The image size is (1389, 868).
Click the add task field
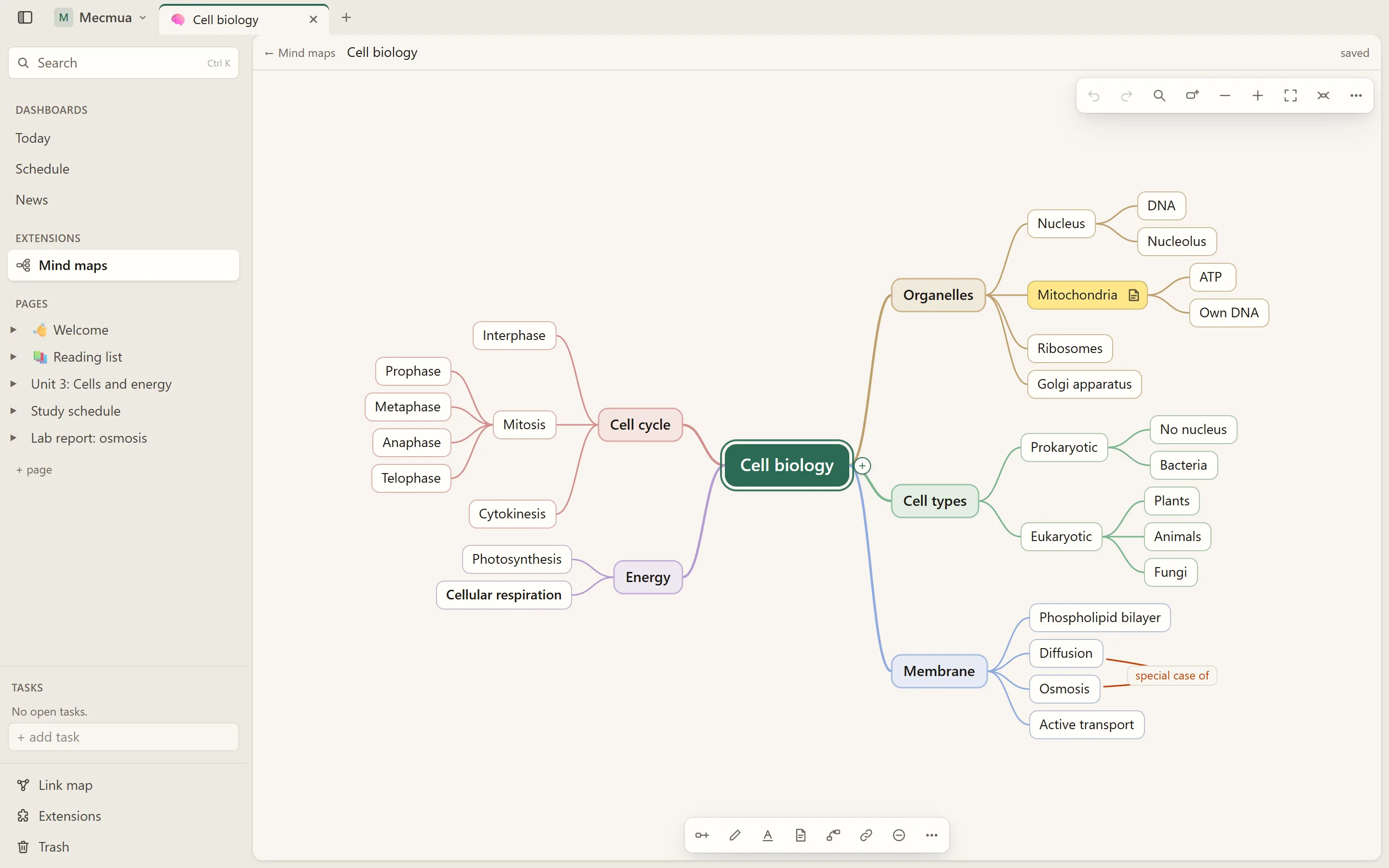coord(123,737)
